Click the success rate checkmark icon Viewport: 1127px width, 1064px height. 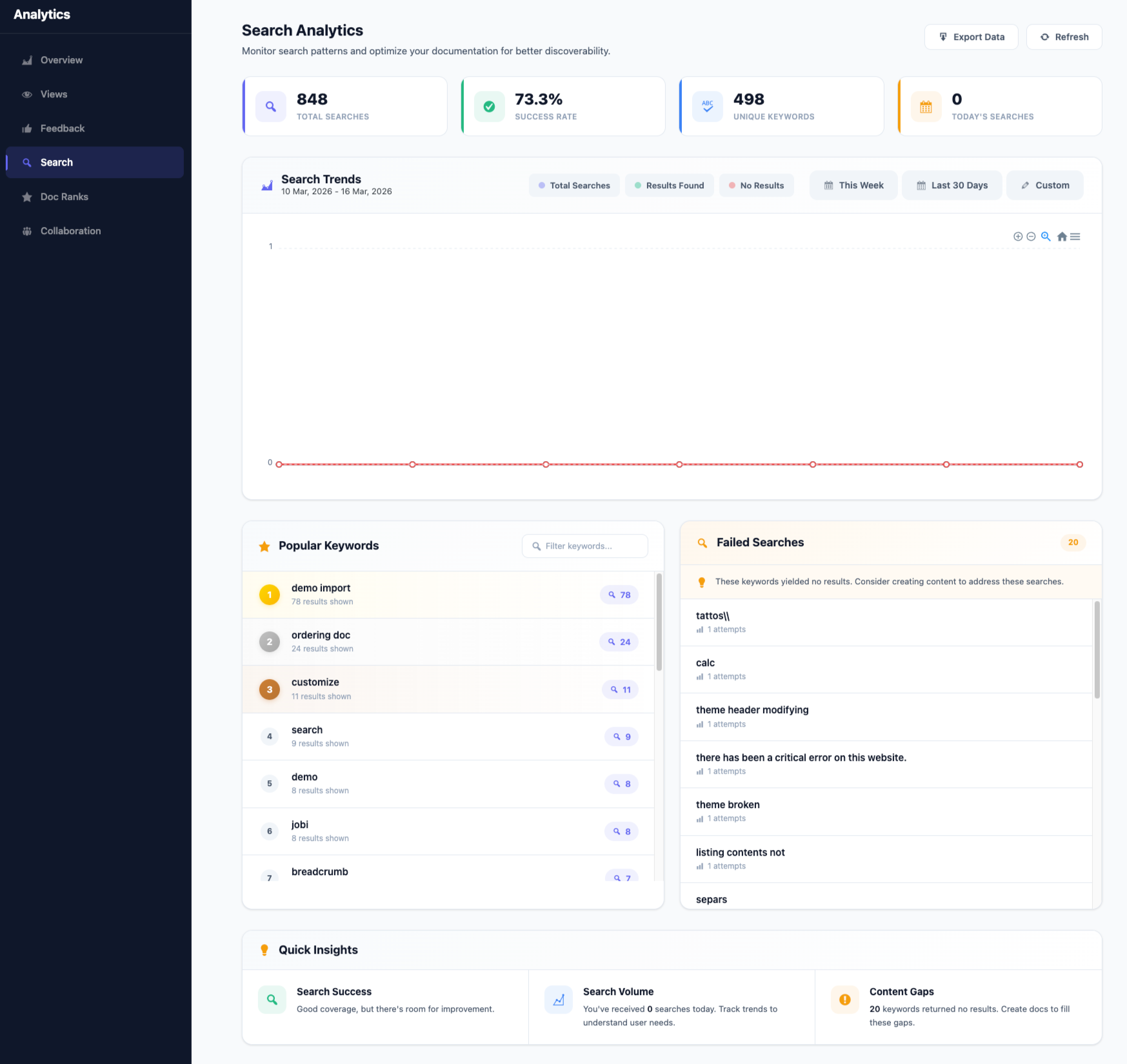[x=489, y=106]
